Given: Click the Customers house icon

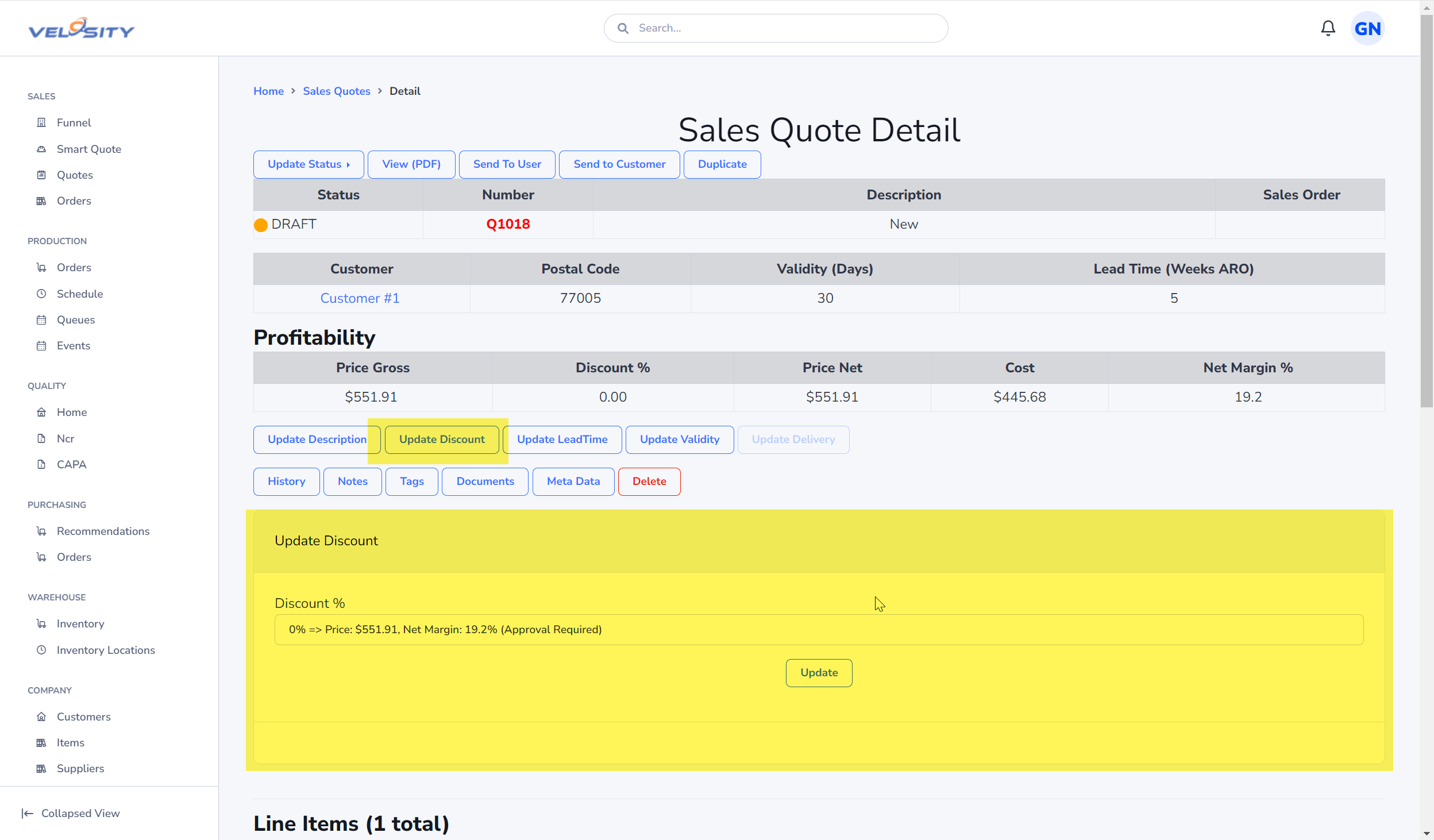Looking at the screenshot, I should 41,716.
